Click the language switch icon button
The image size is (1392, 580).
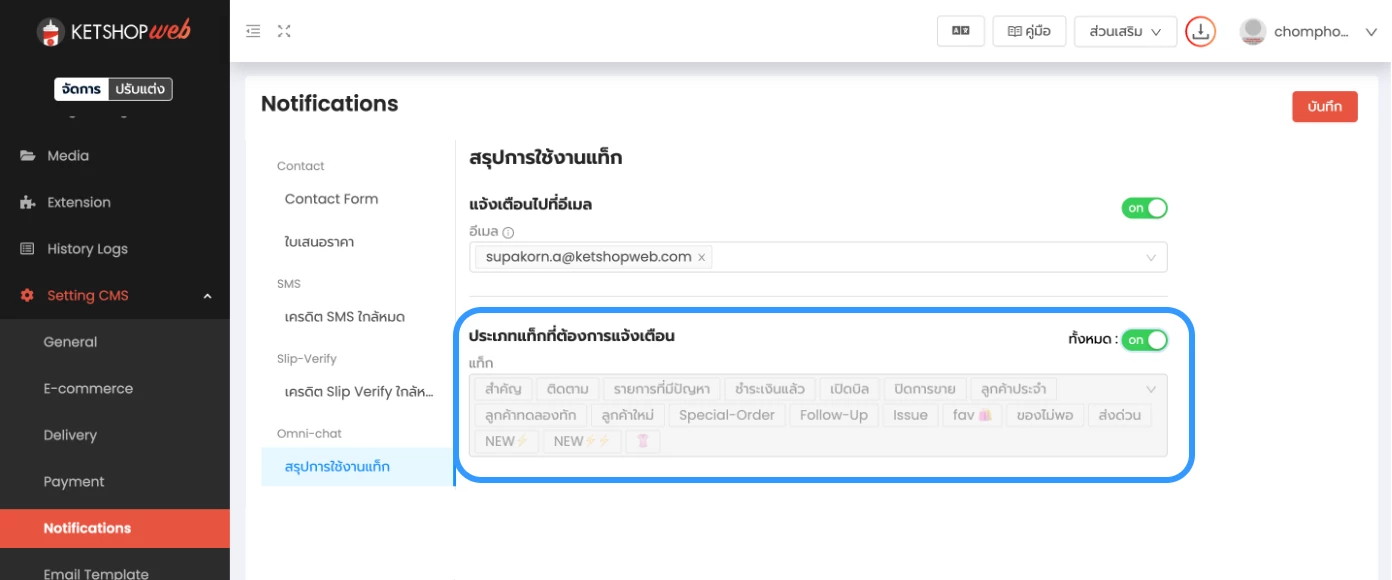click(x=960, y=31)
